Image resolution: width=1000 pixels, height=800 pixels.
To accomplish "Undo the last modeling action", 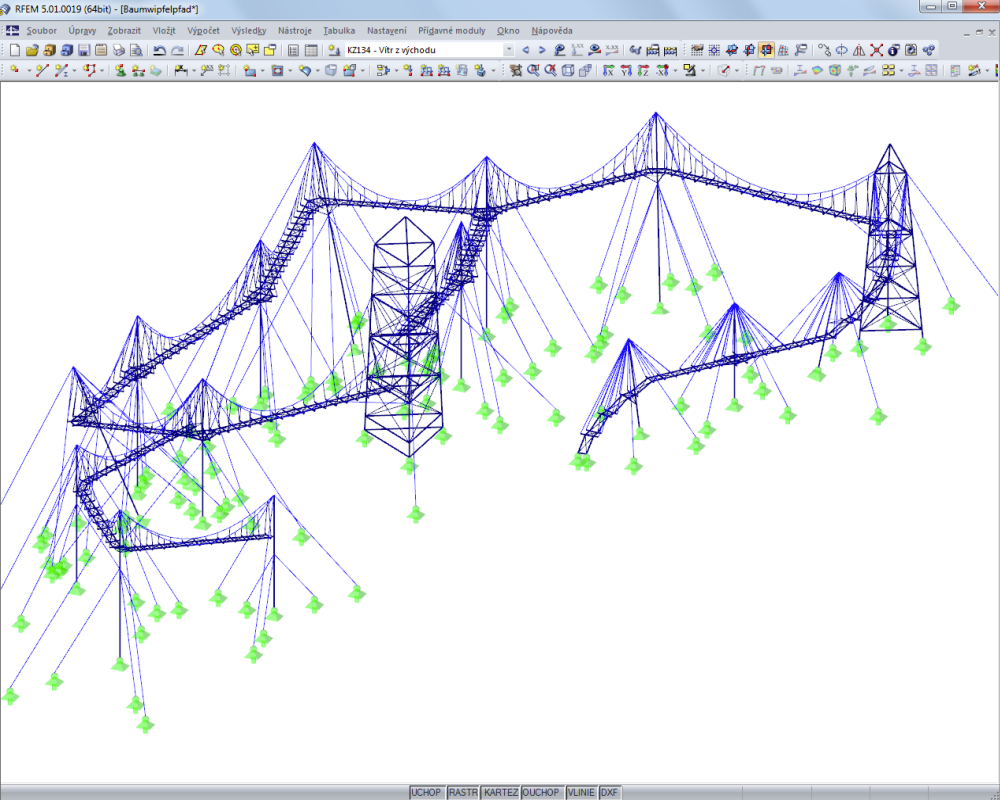I will (159, 49).
